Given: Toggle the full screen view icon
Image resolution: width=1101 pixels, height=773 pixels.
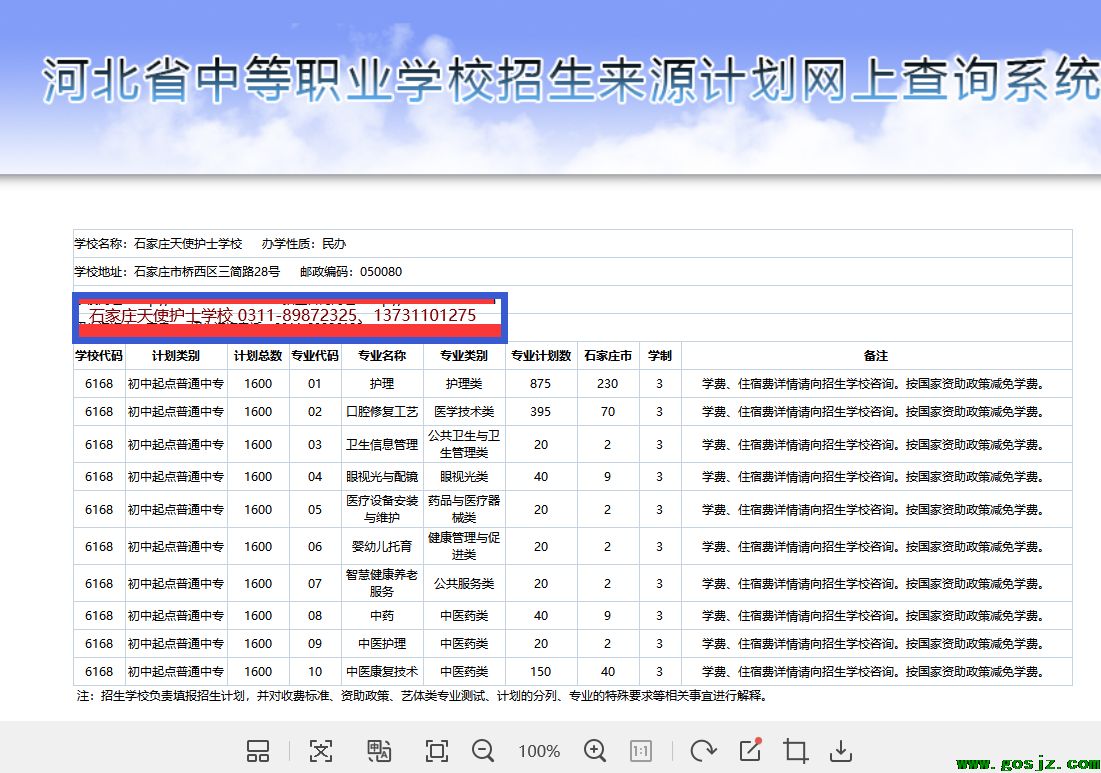Looking at the screenshot, I should pyautogui.click(x=437, y=751).
